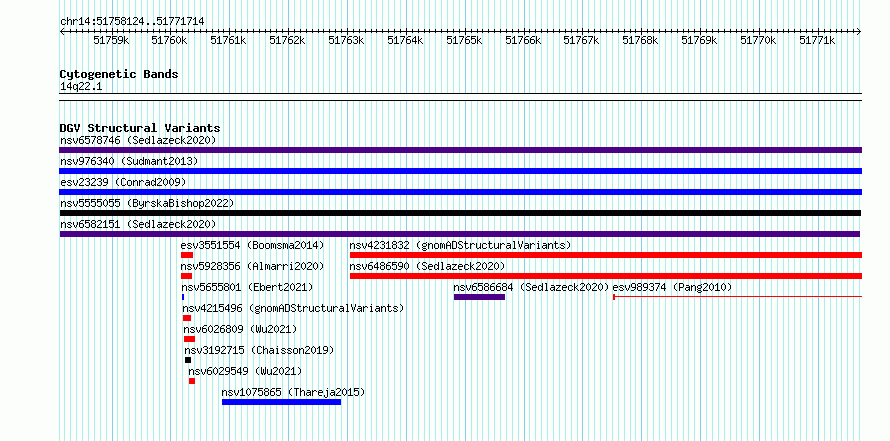This screenshot has height=441, width=890.
Task: Select the nsv6578746 purple variant bar
Action: (x=460, y=150)
